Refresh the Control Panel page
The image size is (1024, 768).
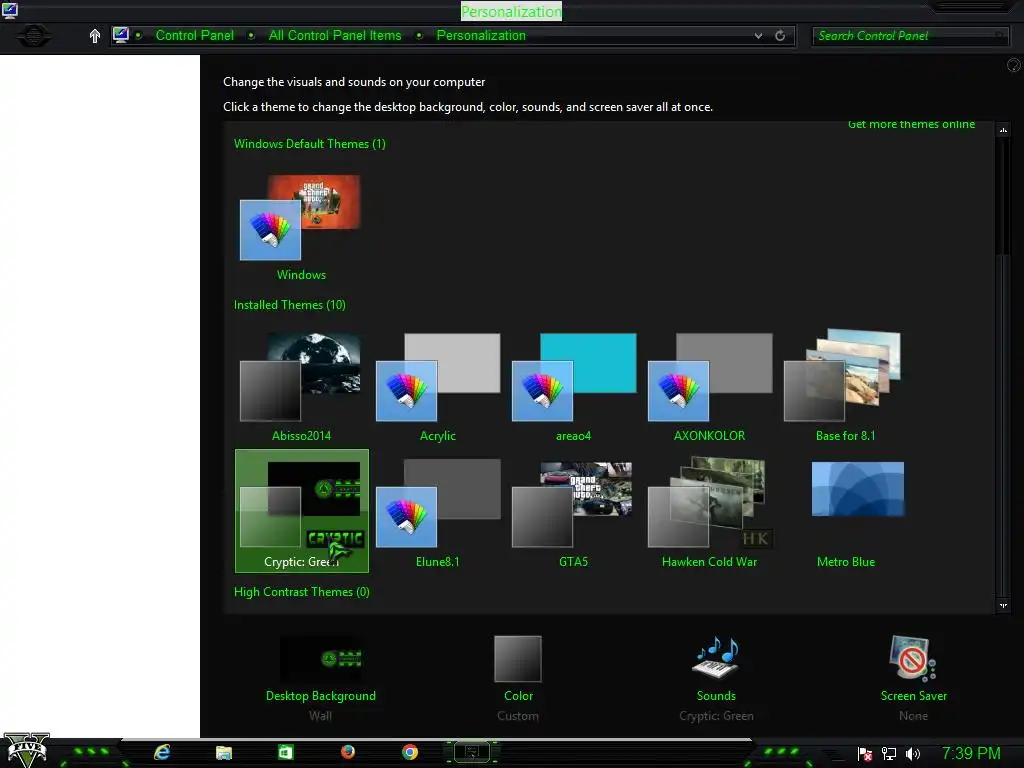pos(780,36)
